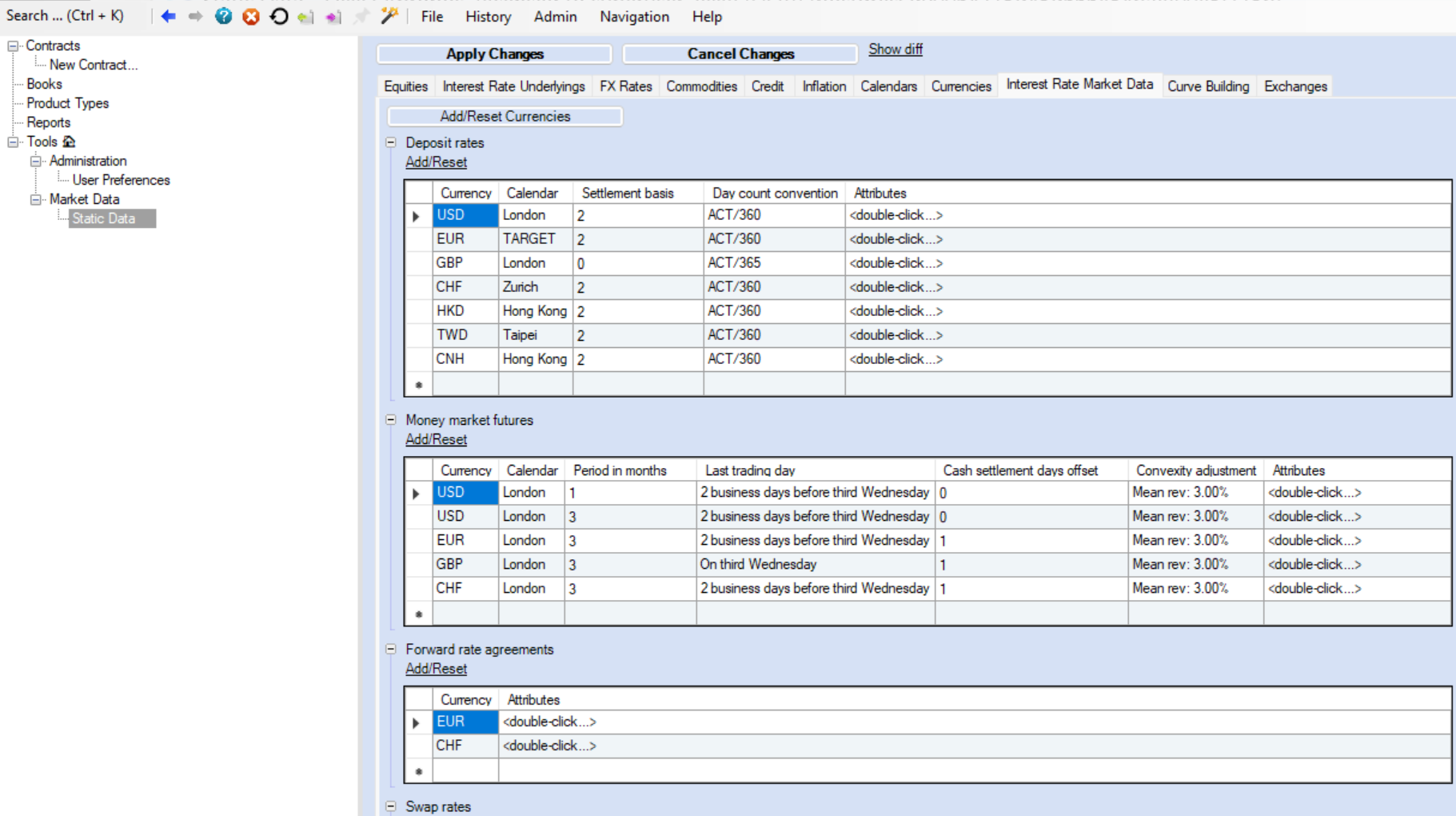Collapse the Market Data tree node

click(x=36, y=200)
